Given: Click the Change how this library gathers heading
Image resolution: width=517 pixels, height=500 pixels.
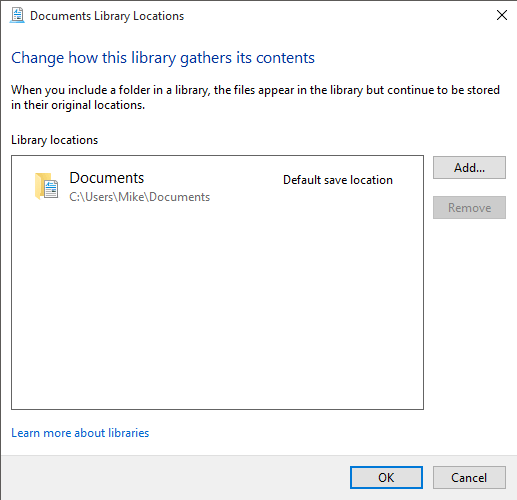Looking at the screenshot, I should (x=163, y=58).
